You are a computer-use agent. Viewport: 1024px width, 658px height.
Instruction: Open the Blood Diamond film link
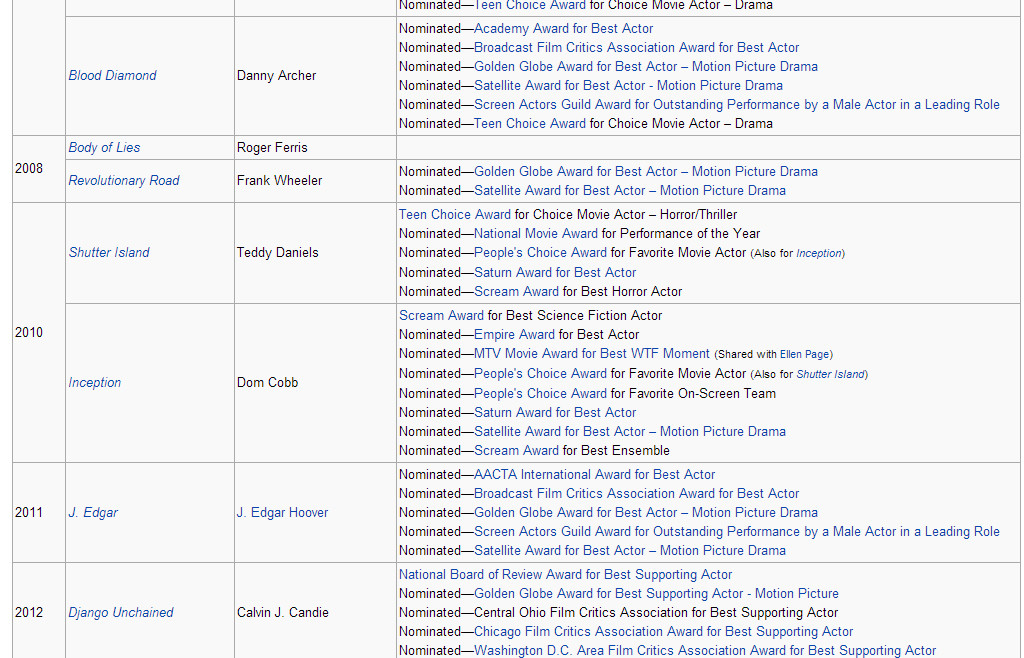112,76
